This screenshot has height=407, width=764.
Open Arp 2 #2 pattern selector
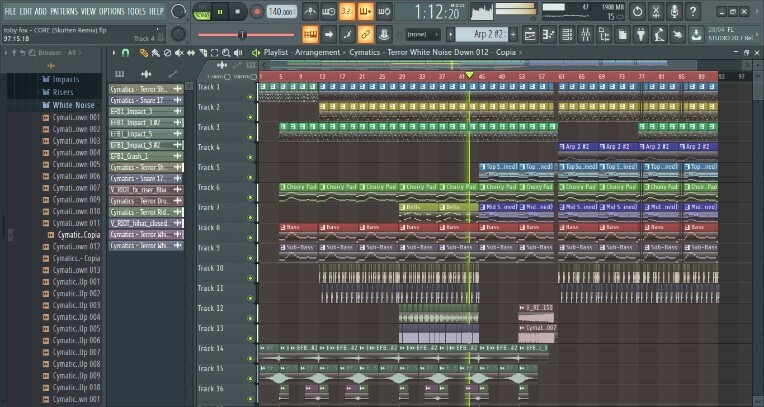(x=481, y=34)
